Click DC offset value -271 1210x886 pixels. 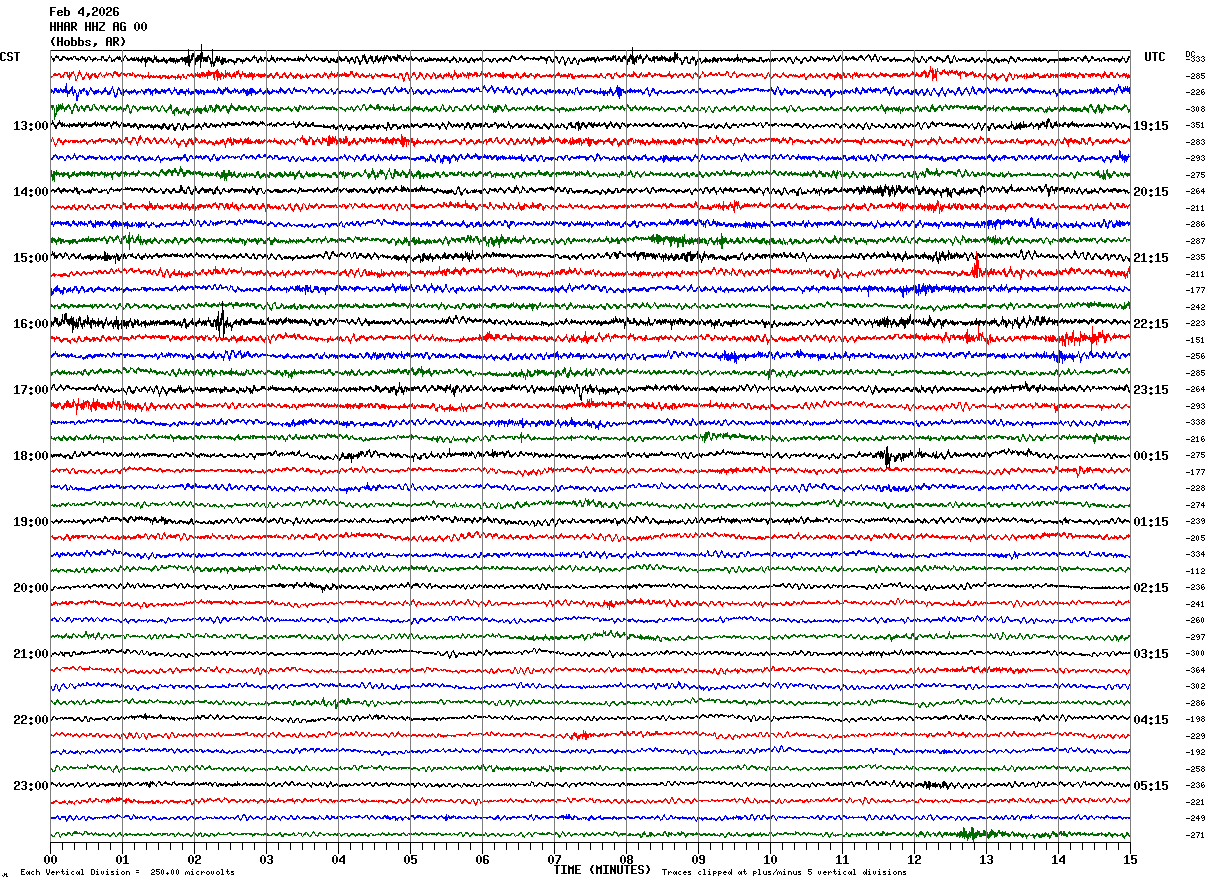(x=1195, y=835)
